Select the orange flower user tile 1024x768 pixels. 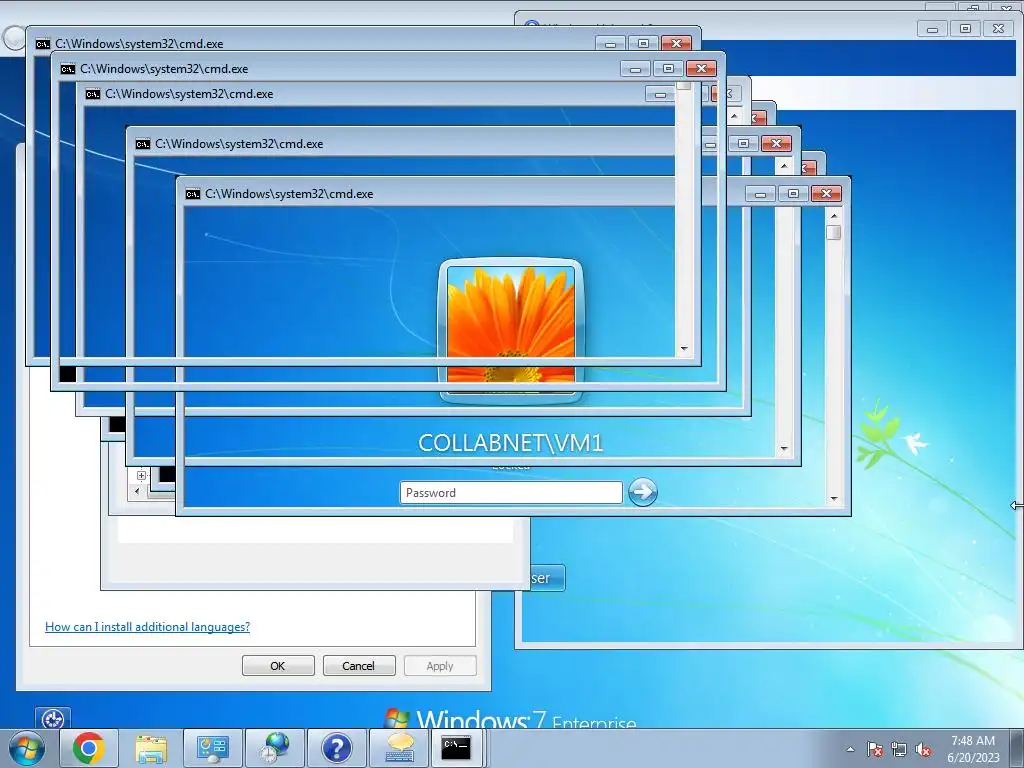(x=511, y=330)
